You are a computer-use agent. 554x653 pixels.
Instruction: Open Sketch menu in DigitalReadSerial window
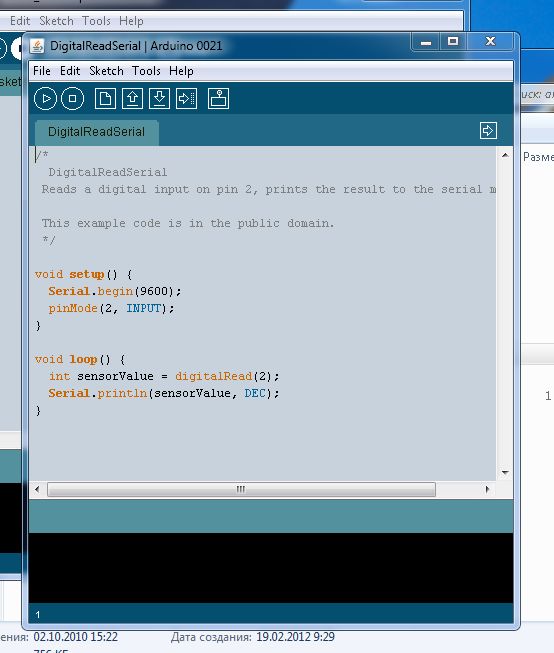click(106, 71)
